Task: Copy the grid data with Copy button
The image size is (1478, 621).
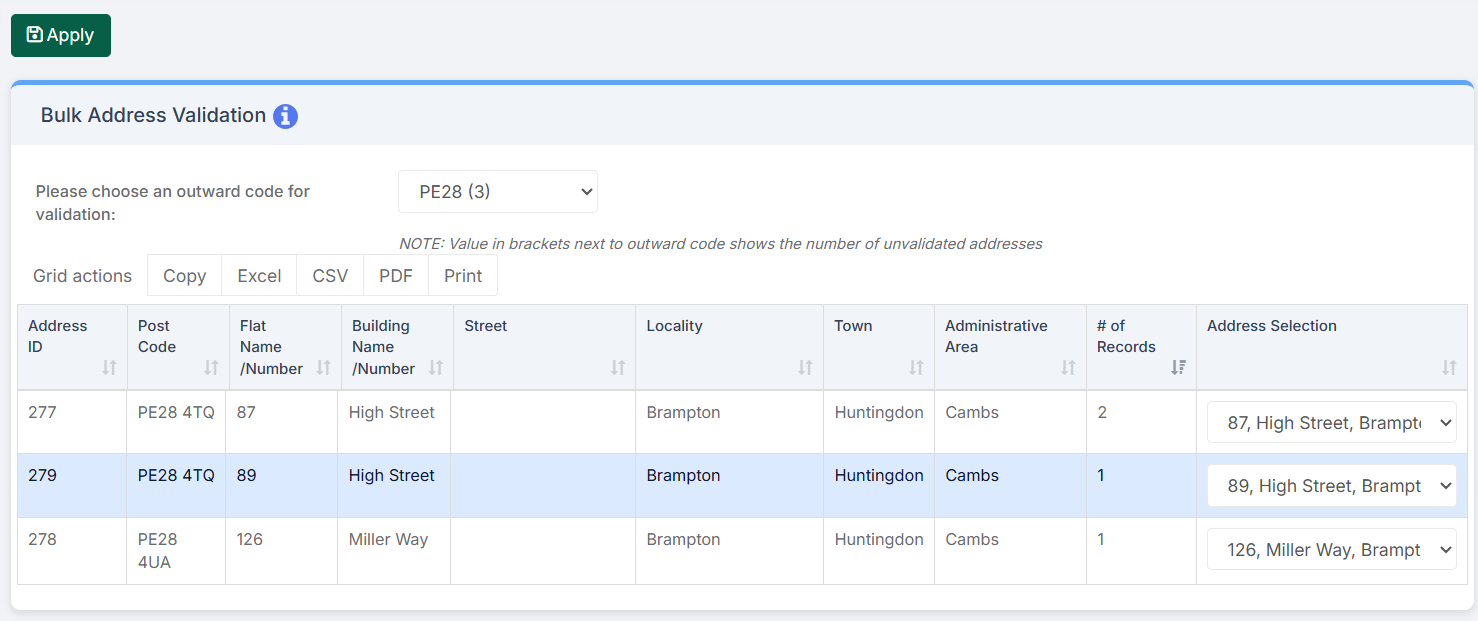Action: point(184,276)
